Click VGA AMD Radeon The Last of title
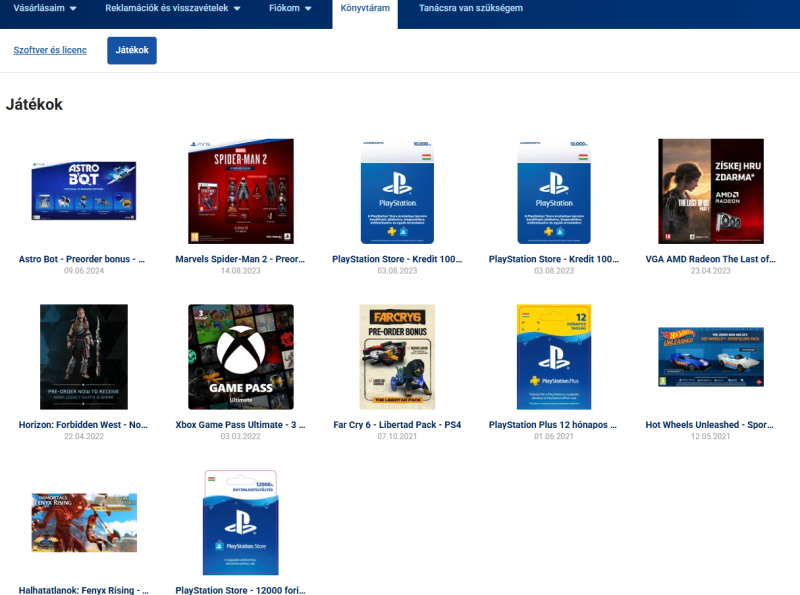The image size is (800, 595). pos(710,259)
